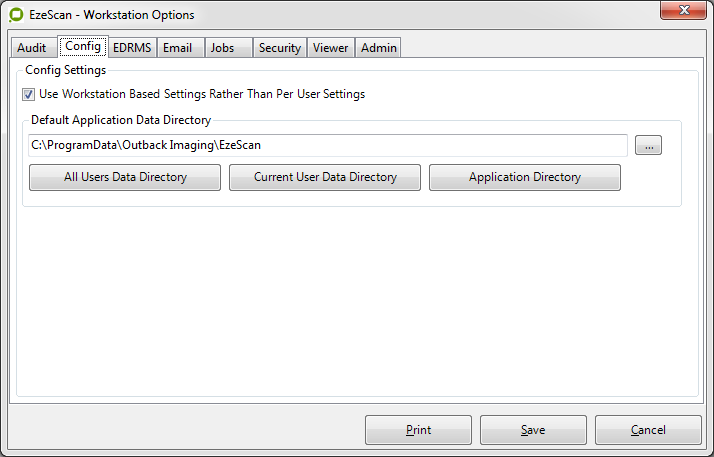Show the Viewer tab
This screenshot has height=457, width=714.
330,48
